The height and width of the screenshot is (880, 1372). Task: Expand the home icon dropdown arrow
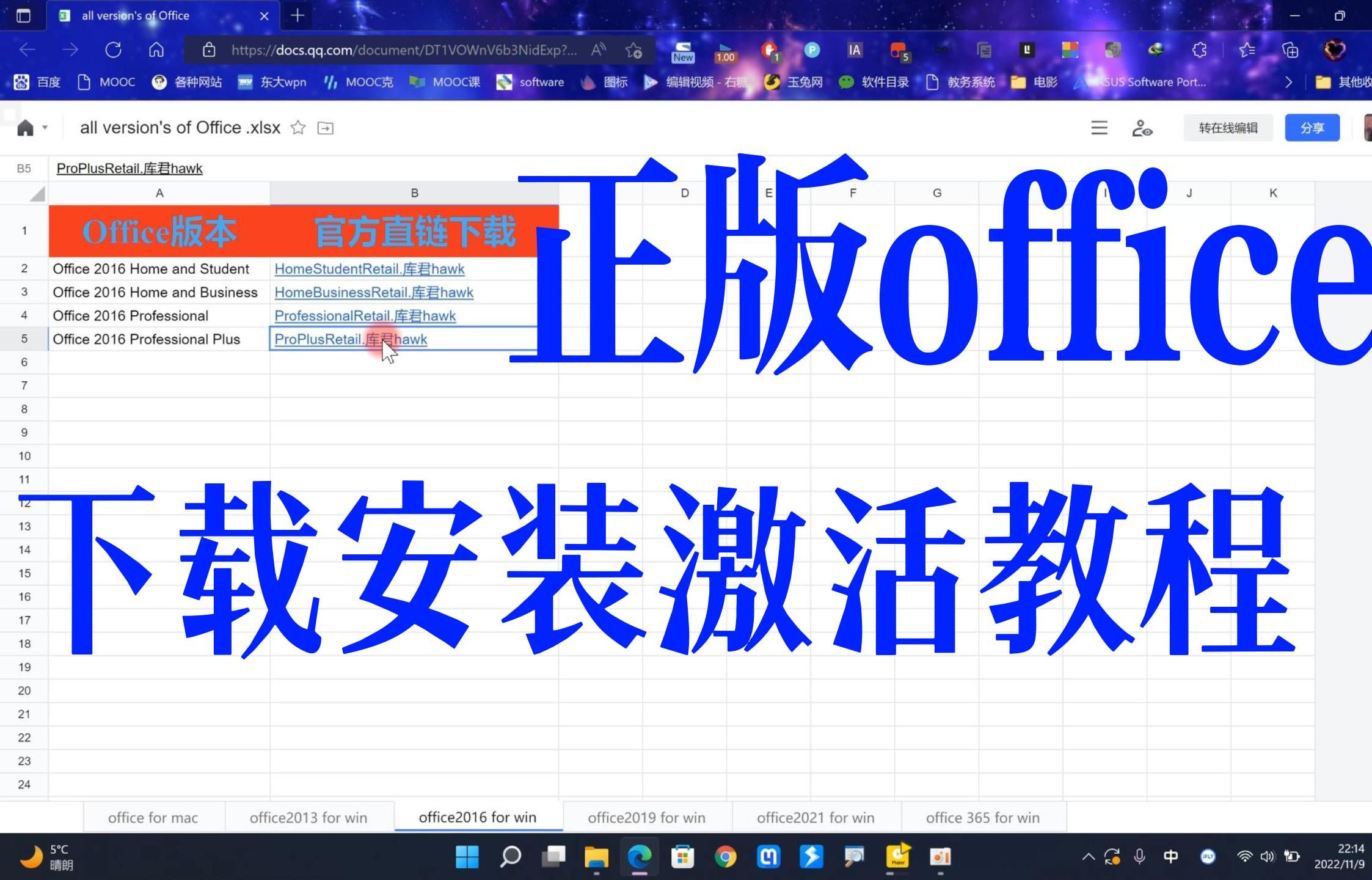coord(45,128)
